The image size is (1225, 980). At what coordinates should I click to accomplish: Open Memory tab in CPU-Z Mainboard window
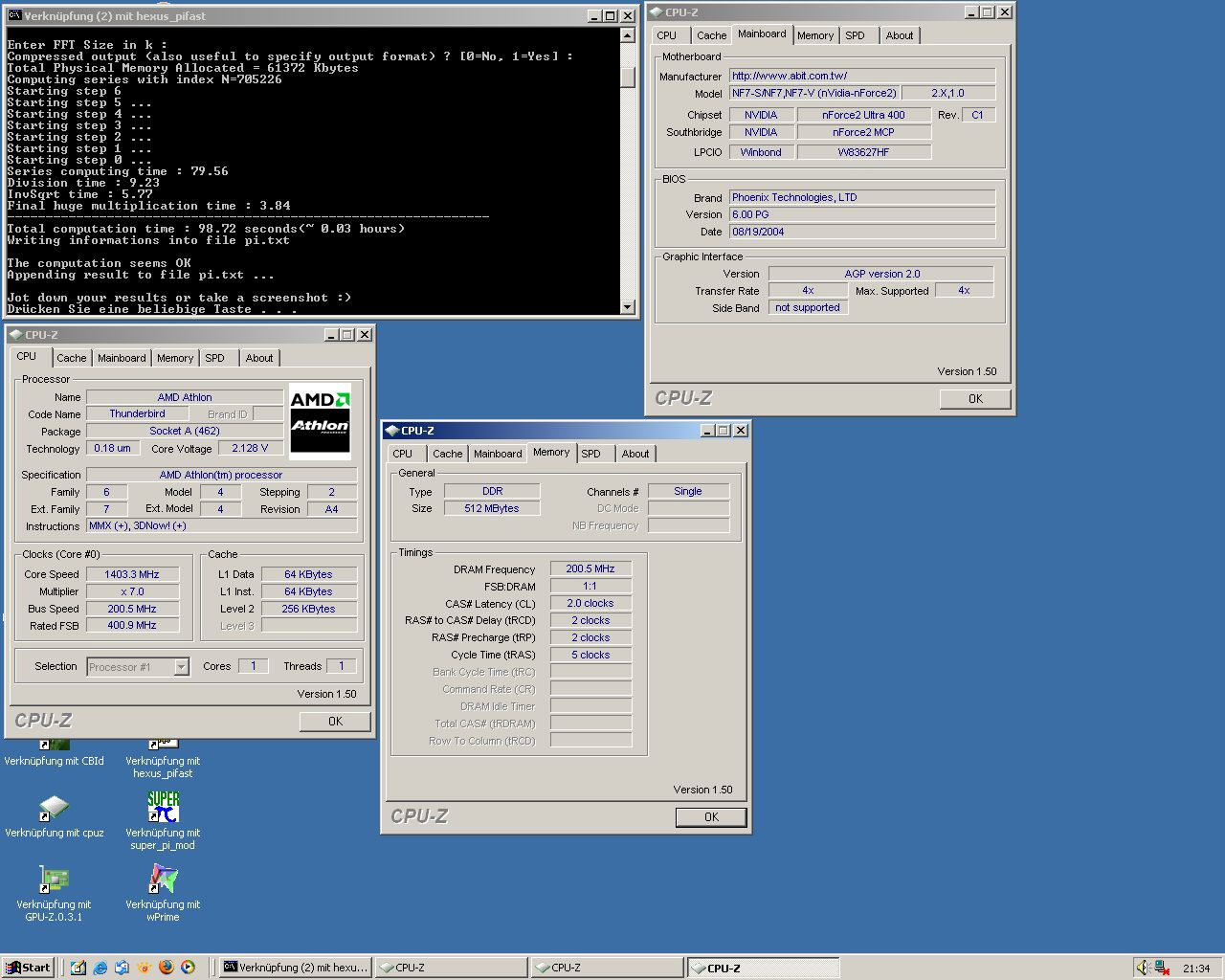click(x=815, y=35)
